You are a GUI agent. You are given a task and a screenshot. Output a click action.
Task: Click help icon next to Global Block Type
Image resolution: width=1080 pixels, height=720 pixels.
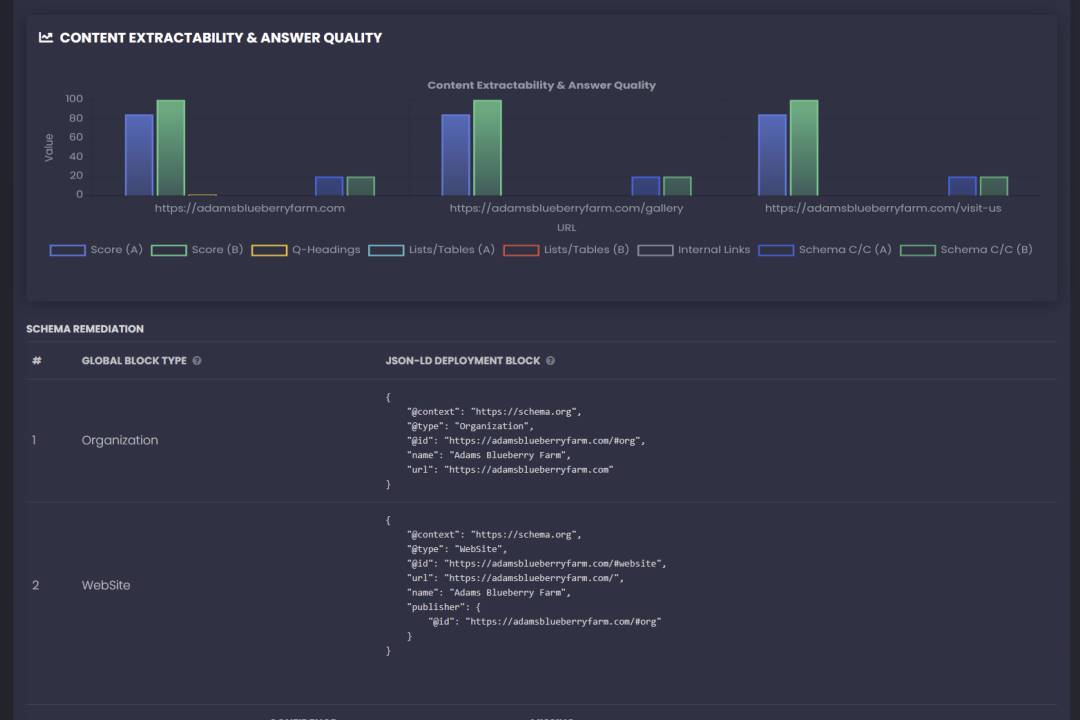click(x=197, y=361)
